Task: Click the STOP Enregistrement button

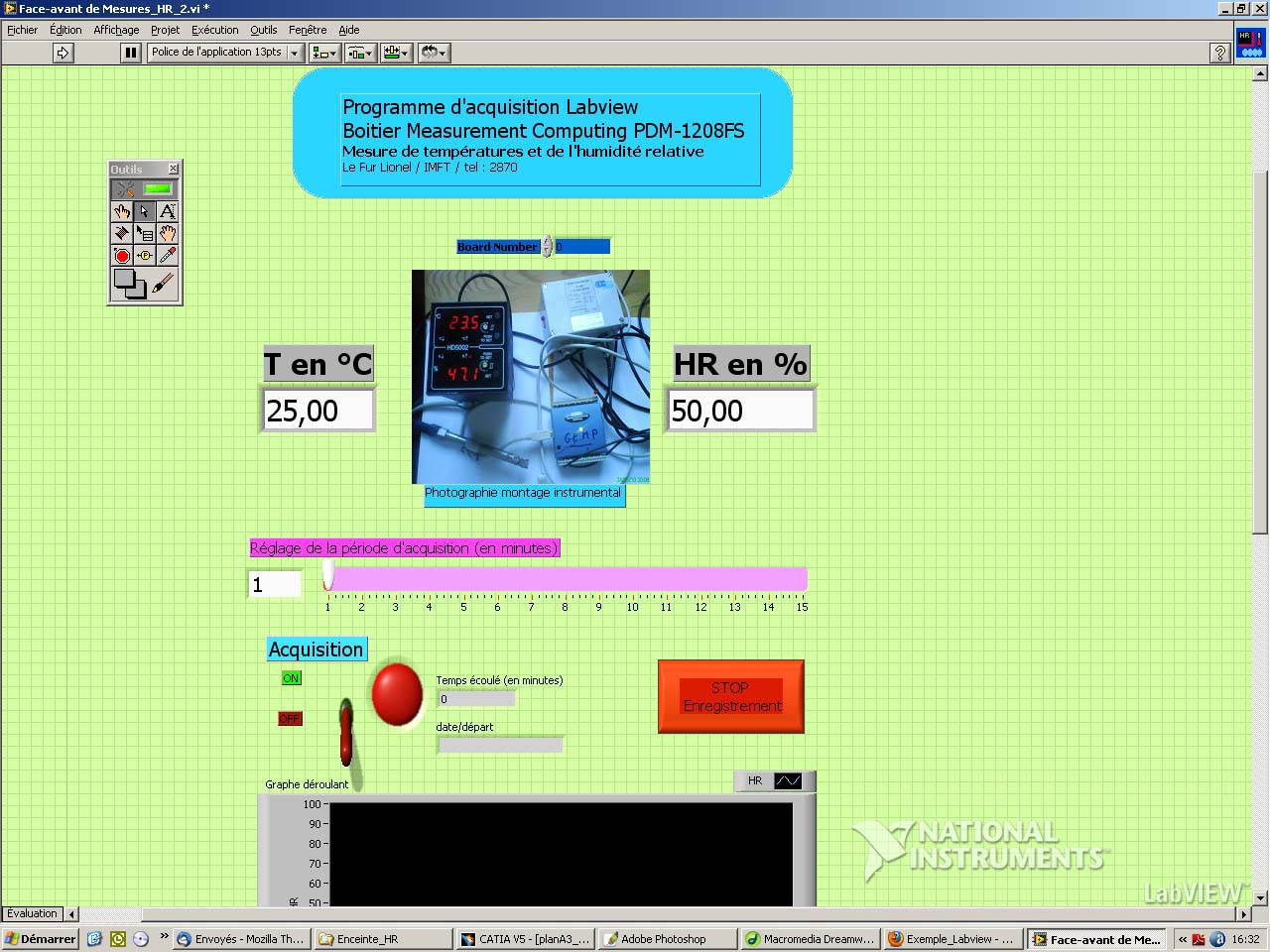Action: (731, 697)
